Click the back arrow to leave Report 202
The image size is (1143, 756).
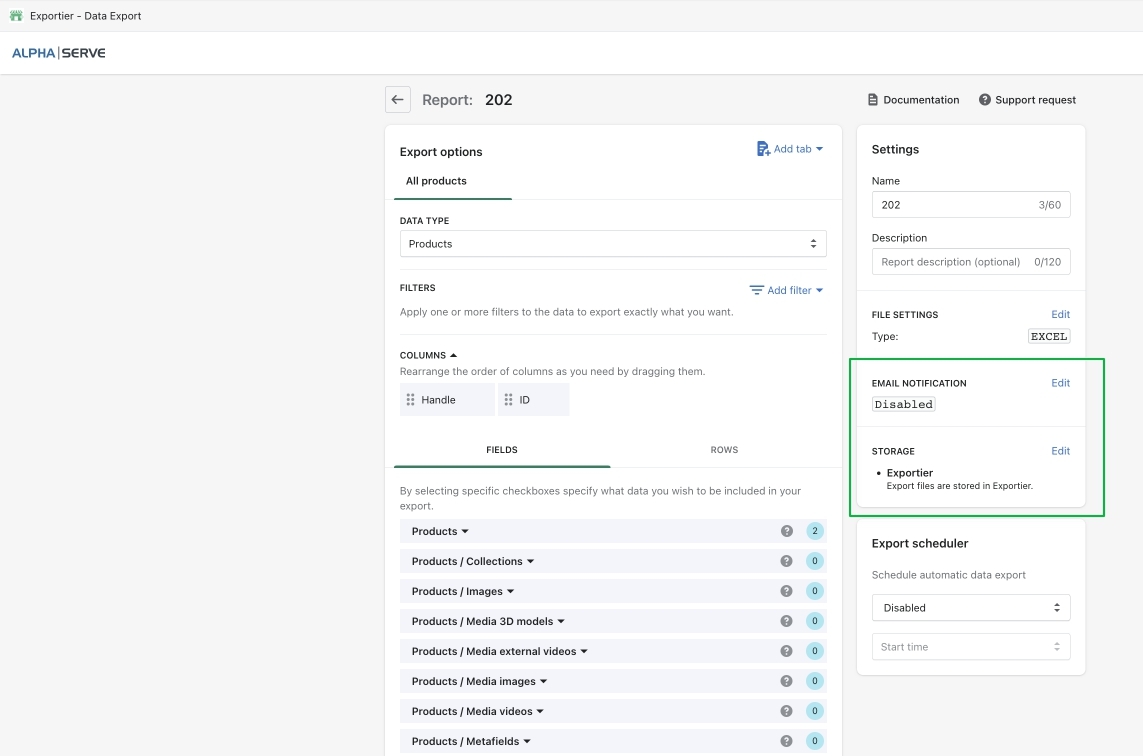click(397, 99)
